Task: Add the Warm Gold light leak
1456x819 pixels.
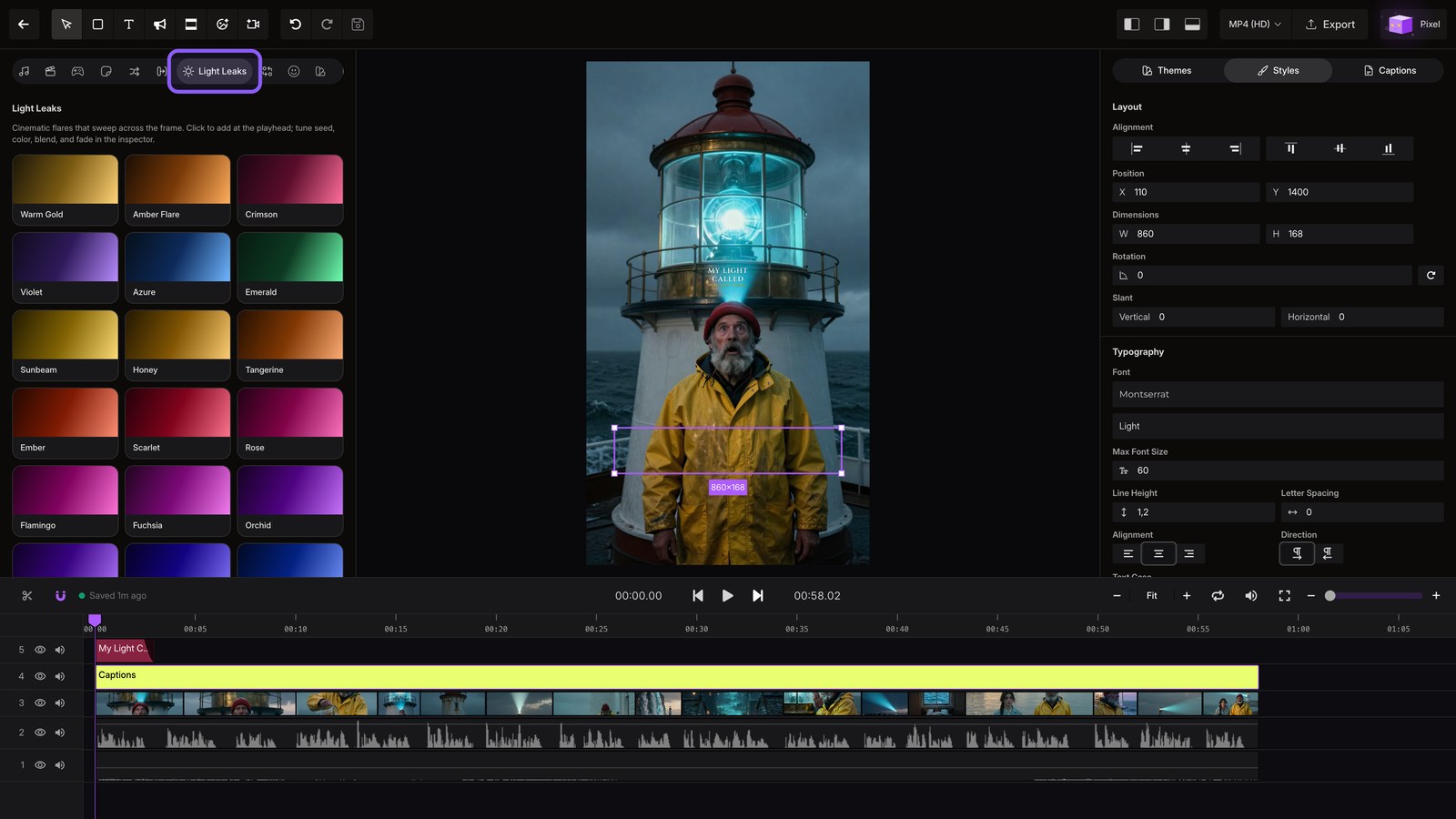Action: 66,189
